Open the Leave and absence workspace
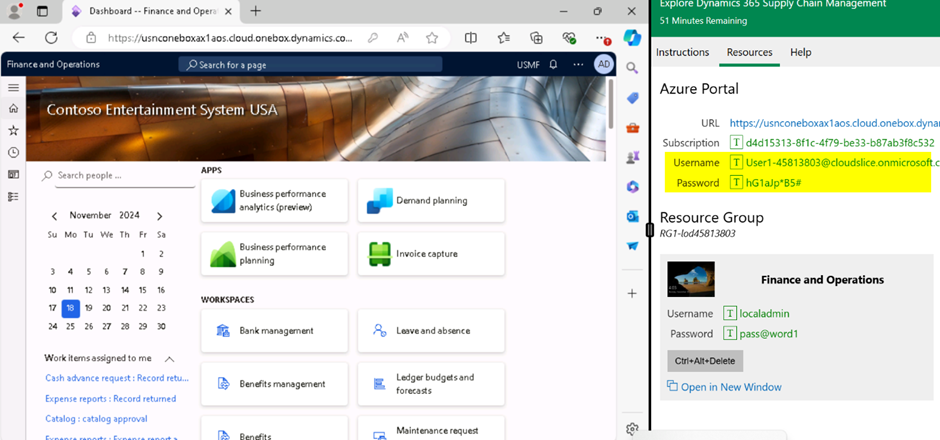 tap(431, 331)
